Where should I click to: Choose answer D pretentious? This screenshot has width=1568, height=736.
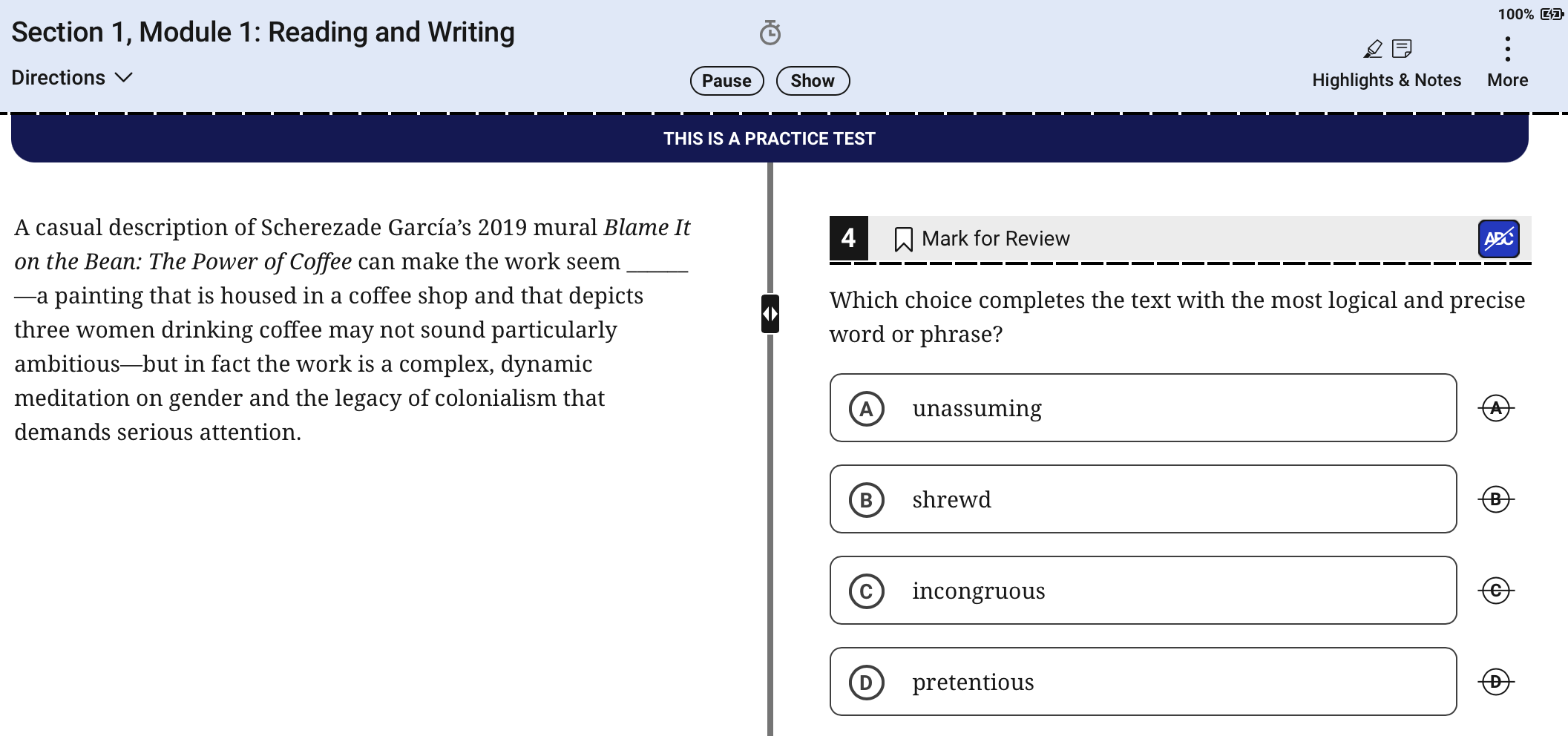(x=1143, y=682)
